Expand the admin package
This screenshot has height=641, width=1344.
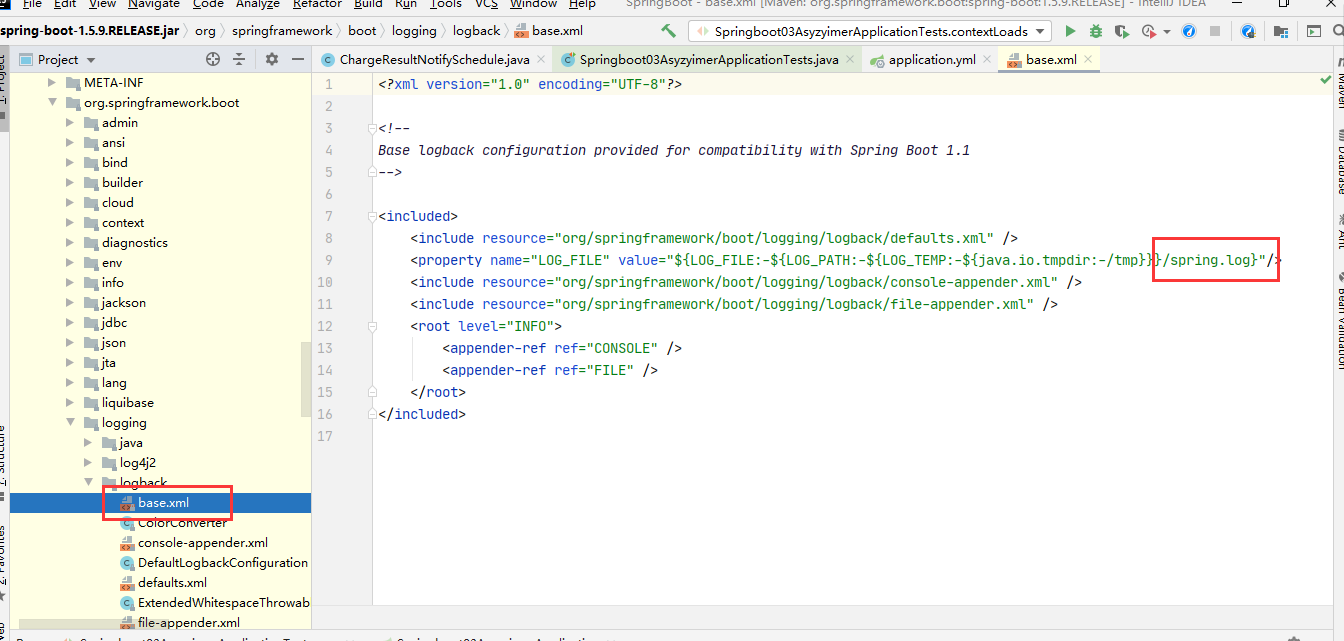coord(70,122)
